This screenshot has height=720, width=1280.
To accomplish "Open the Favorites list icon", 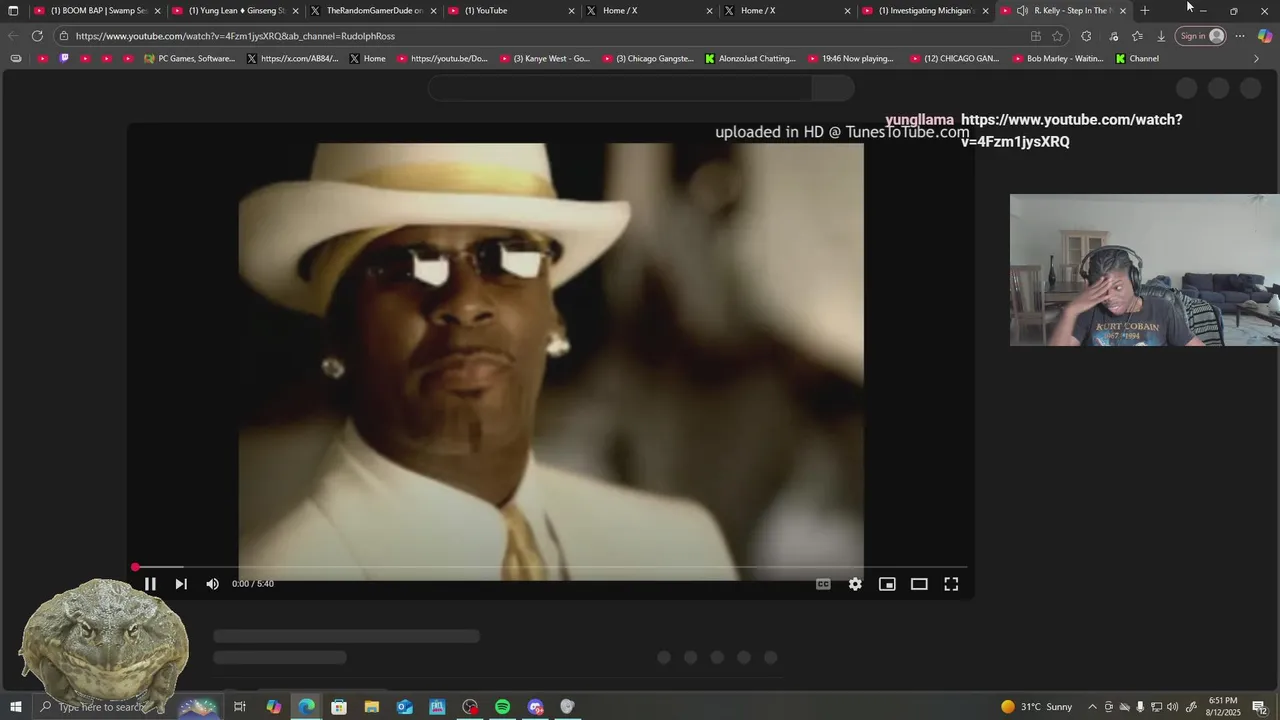I will coord(1137,36).
